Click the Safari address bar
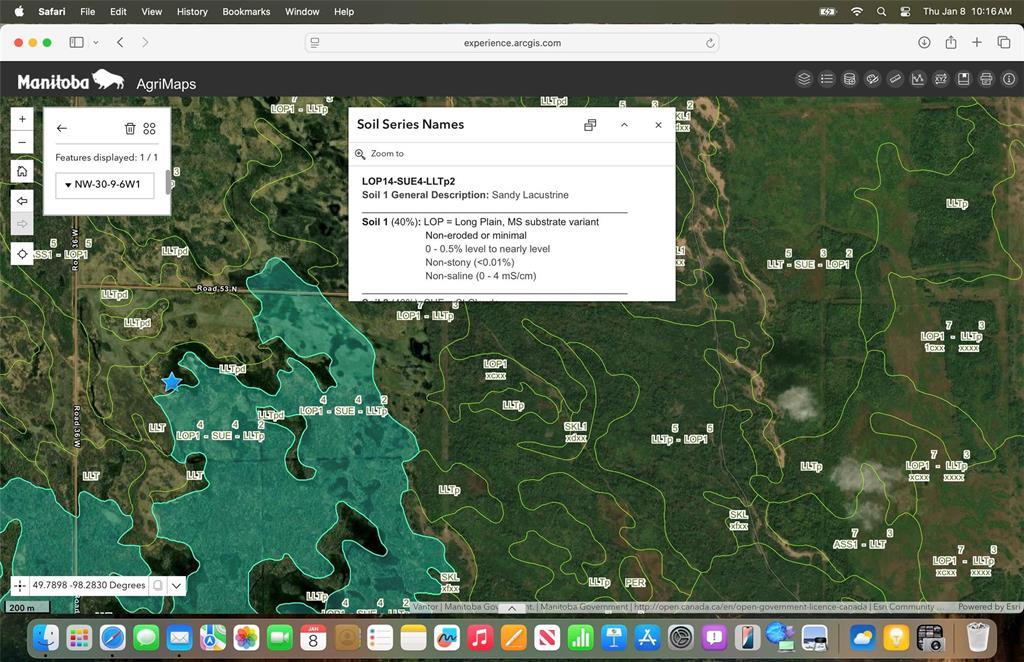Viewport: 1024px width, 662px height. (512, 43)
